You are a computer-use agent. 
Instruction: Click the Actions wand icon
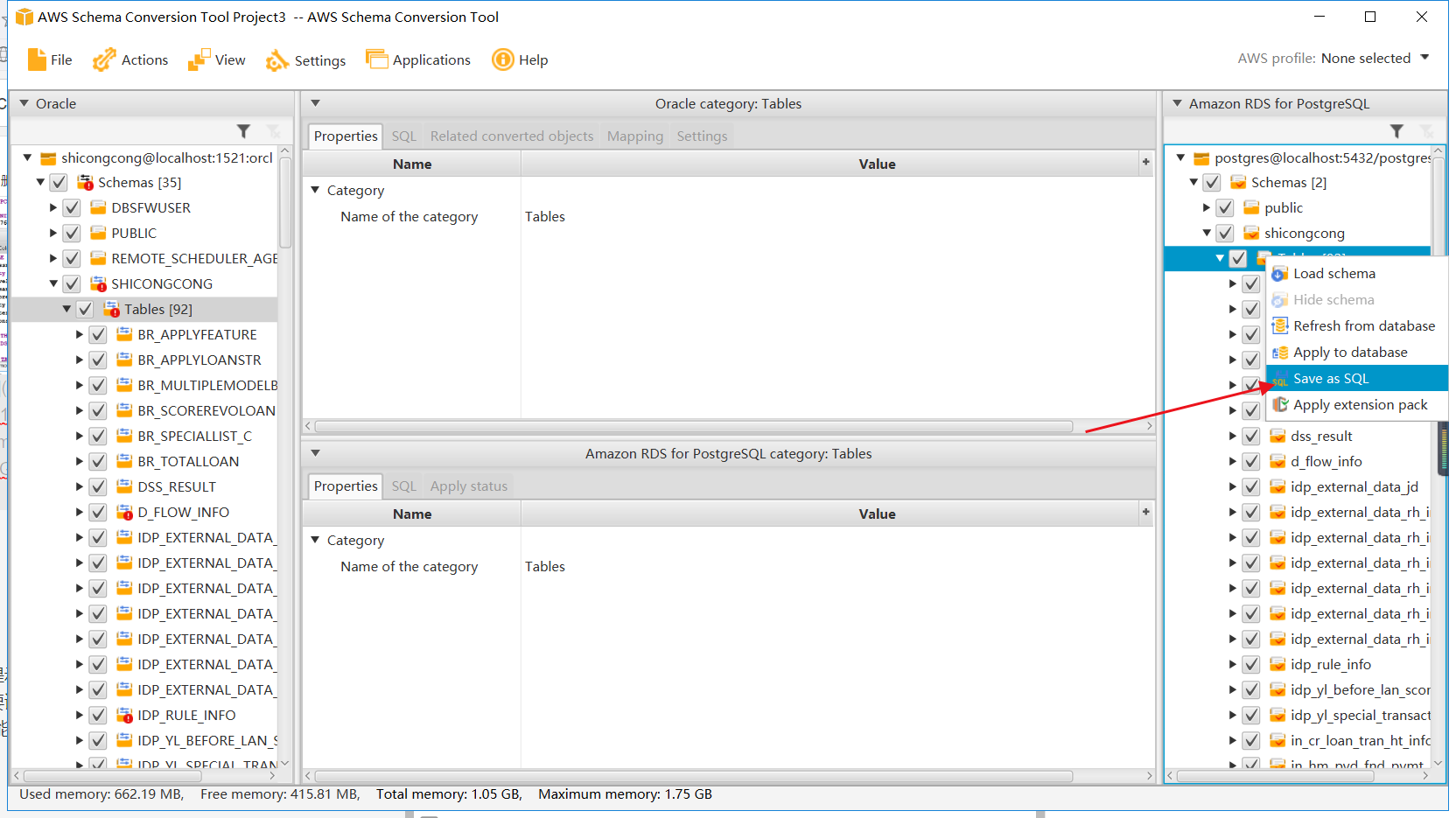click(x=104, y=59)
